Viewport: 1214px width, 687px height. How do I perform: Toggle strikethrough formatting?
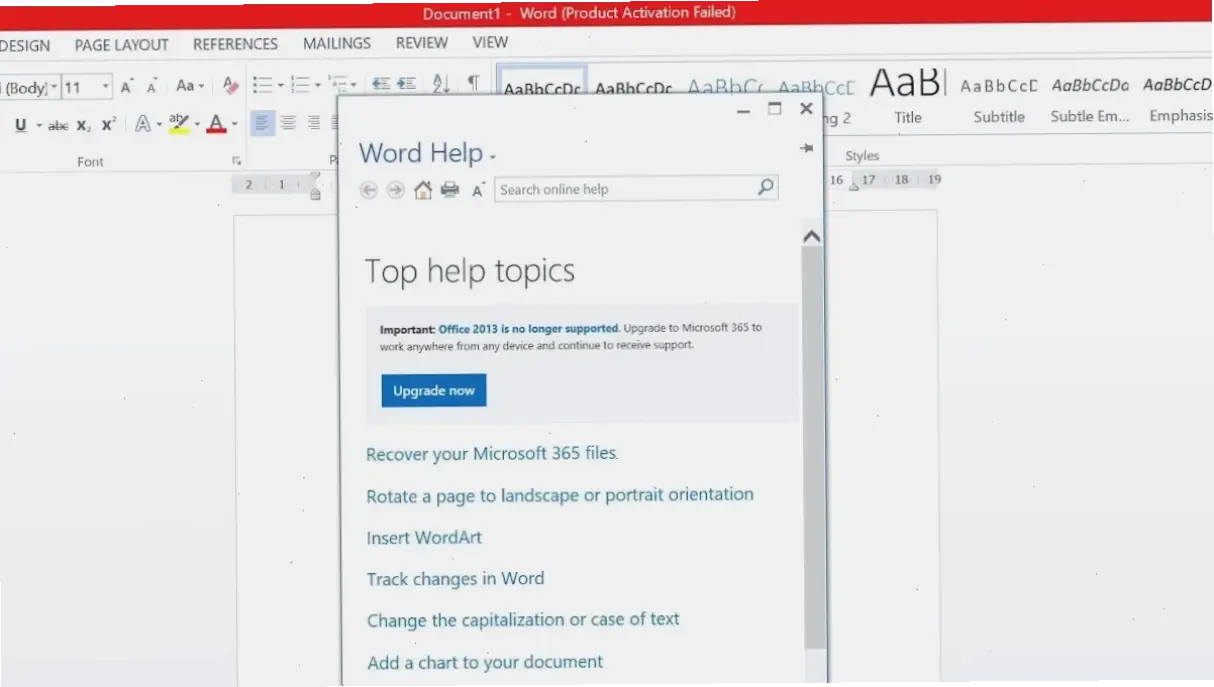(x=58, y=125)
